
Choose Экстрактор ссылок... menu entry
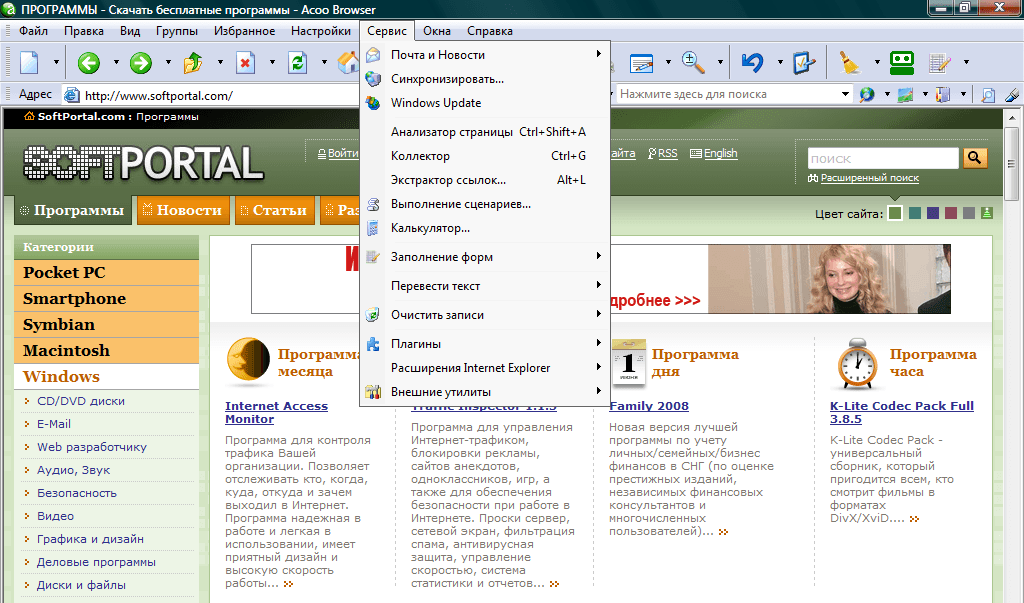click(485, 180)
